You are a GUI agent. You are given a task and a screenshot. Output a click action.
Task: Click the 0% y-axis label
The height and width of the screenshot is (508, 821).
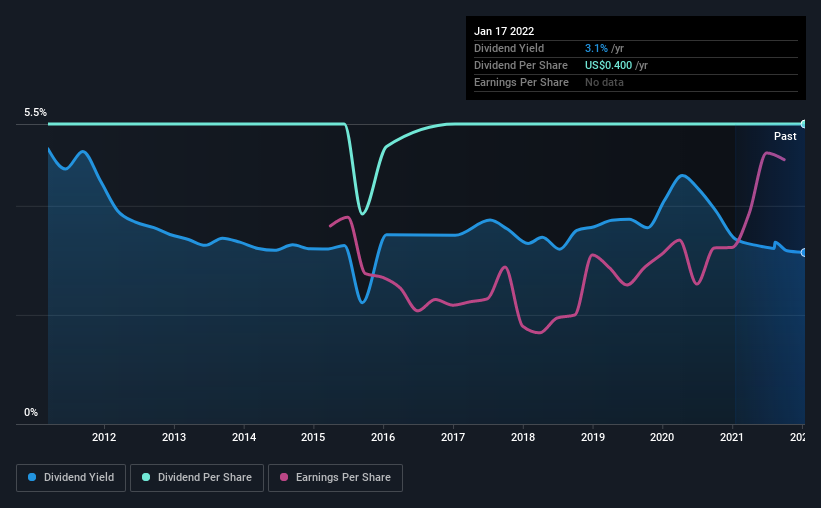(31, 412)
